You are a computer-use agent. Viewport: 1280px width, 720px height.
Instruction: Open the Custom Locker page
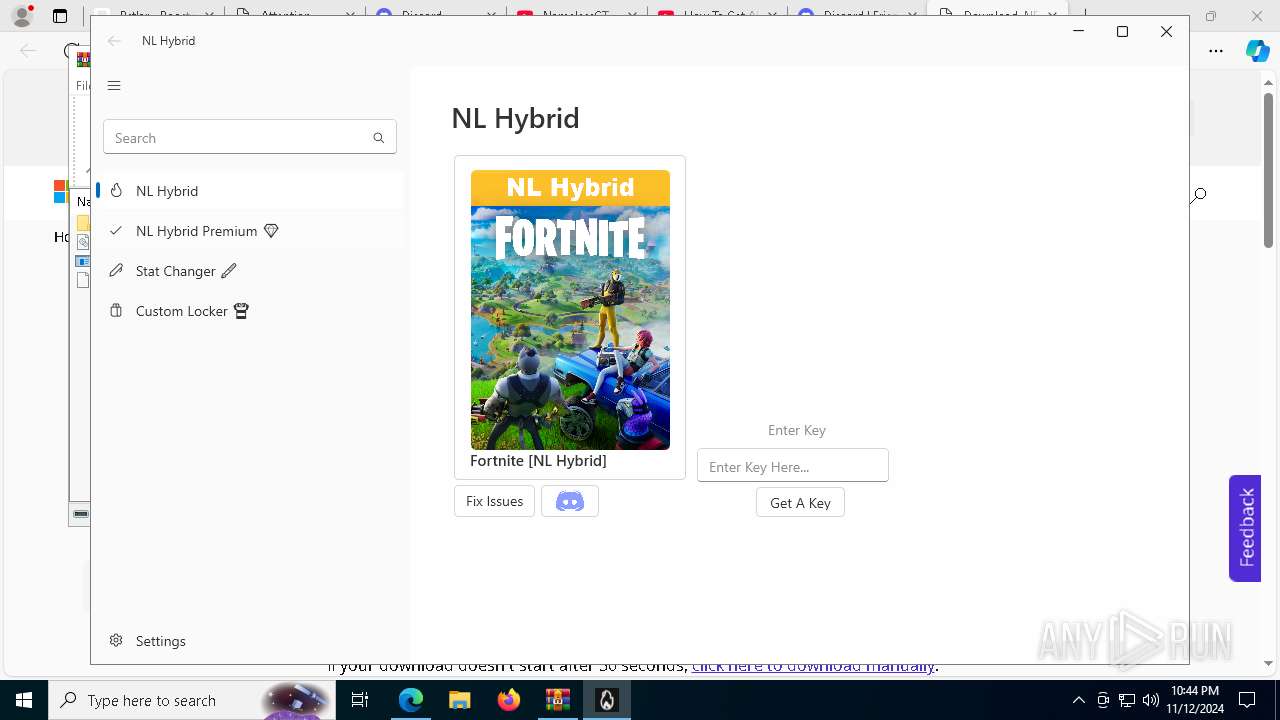pyautogui.click(x=250, y=311)
